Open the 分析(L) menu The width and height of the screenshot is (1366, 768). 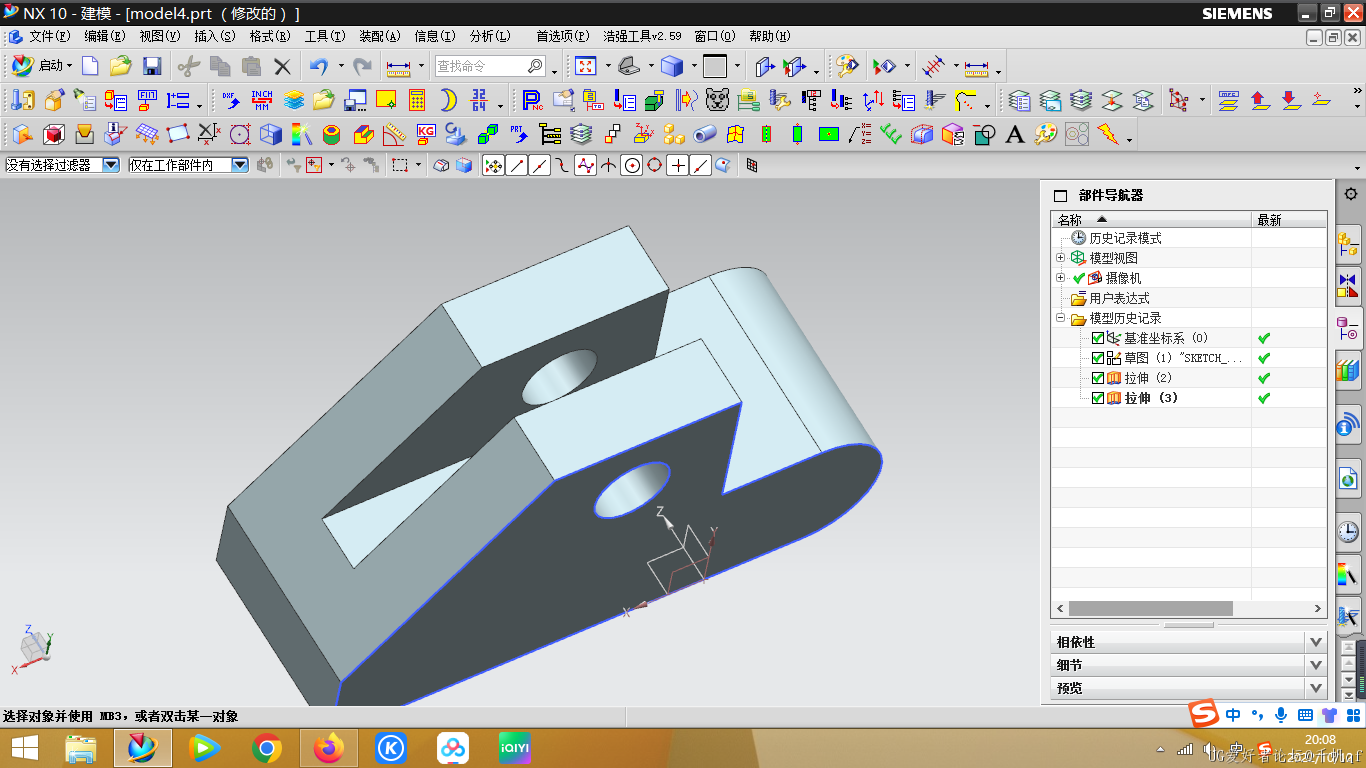click(490, 36)
